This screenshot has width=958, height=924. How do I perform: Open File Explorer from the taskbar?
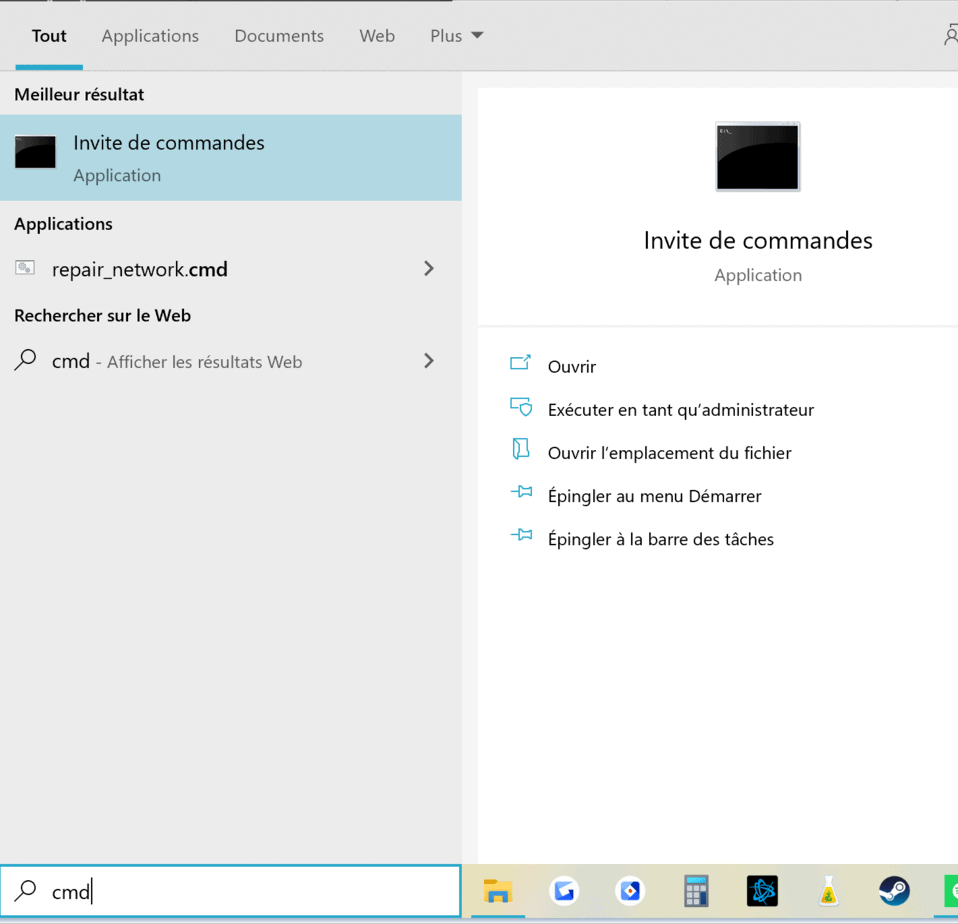point(497,890)
